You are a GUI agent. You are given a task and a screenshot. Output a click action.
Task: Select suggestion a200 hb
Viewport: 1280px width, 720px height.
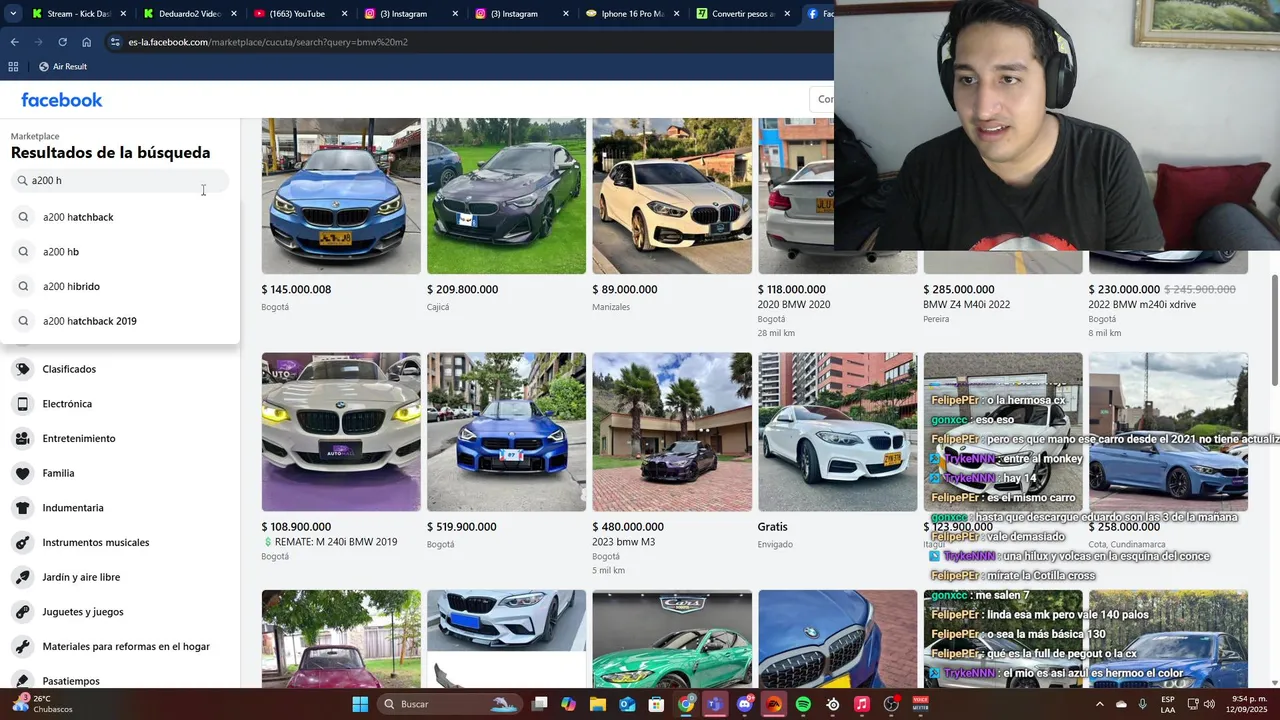pyautogui.click(x=120, y=252)
